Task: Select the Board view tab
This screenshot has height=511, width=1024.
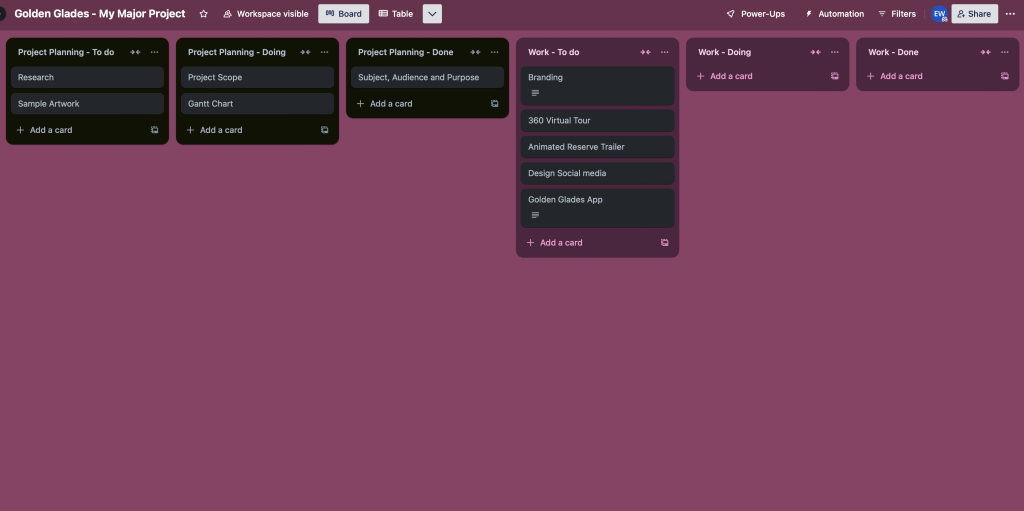Action: point(343,14)
